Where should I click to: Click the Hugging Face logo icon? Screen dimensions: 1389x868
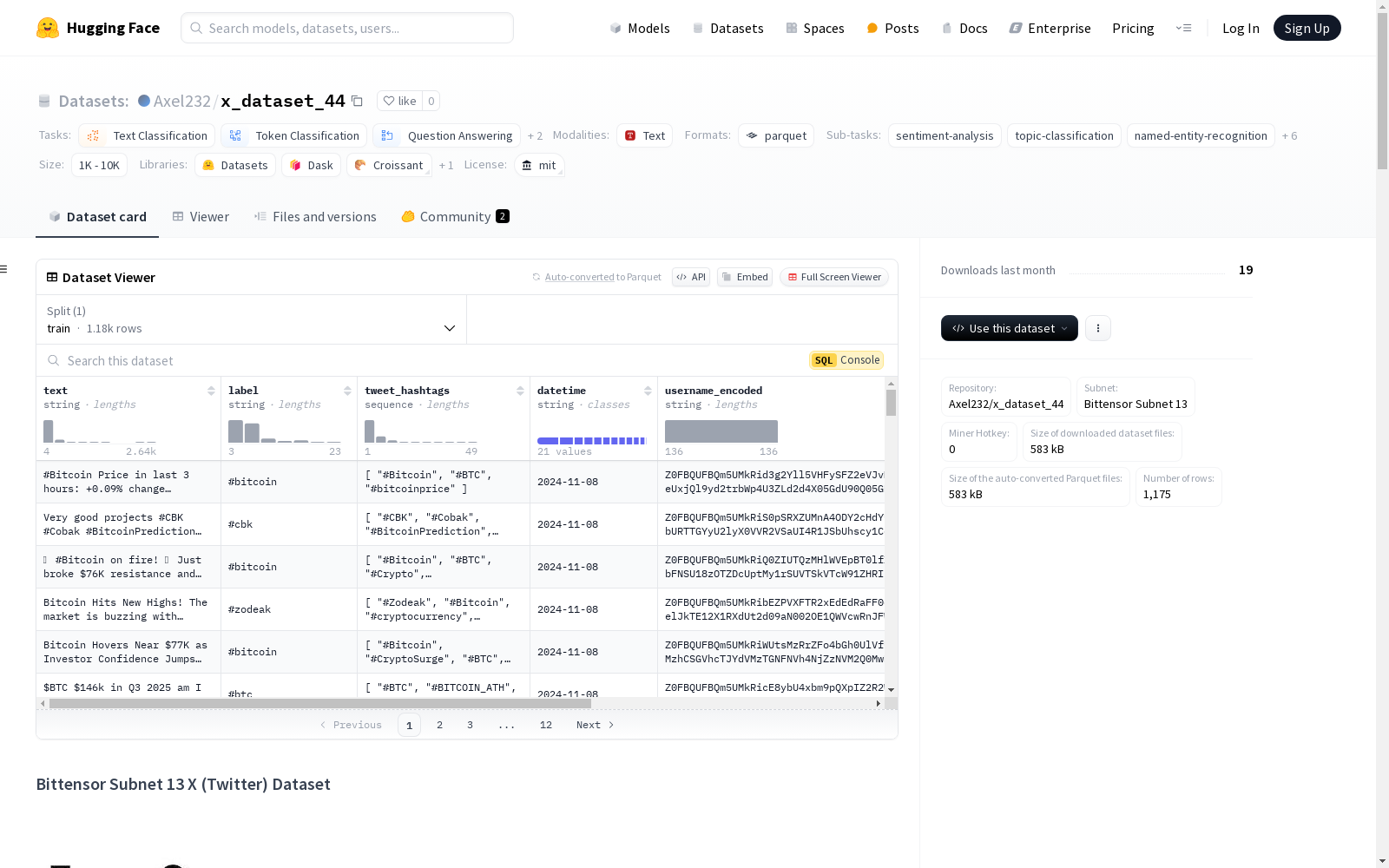48,28
